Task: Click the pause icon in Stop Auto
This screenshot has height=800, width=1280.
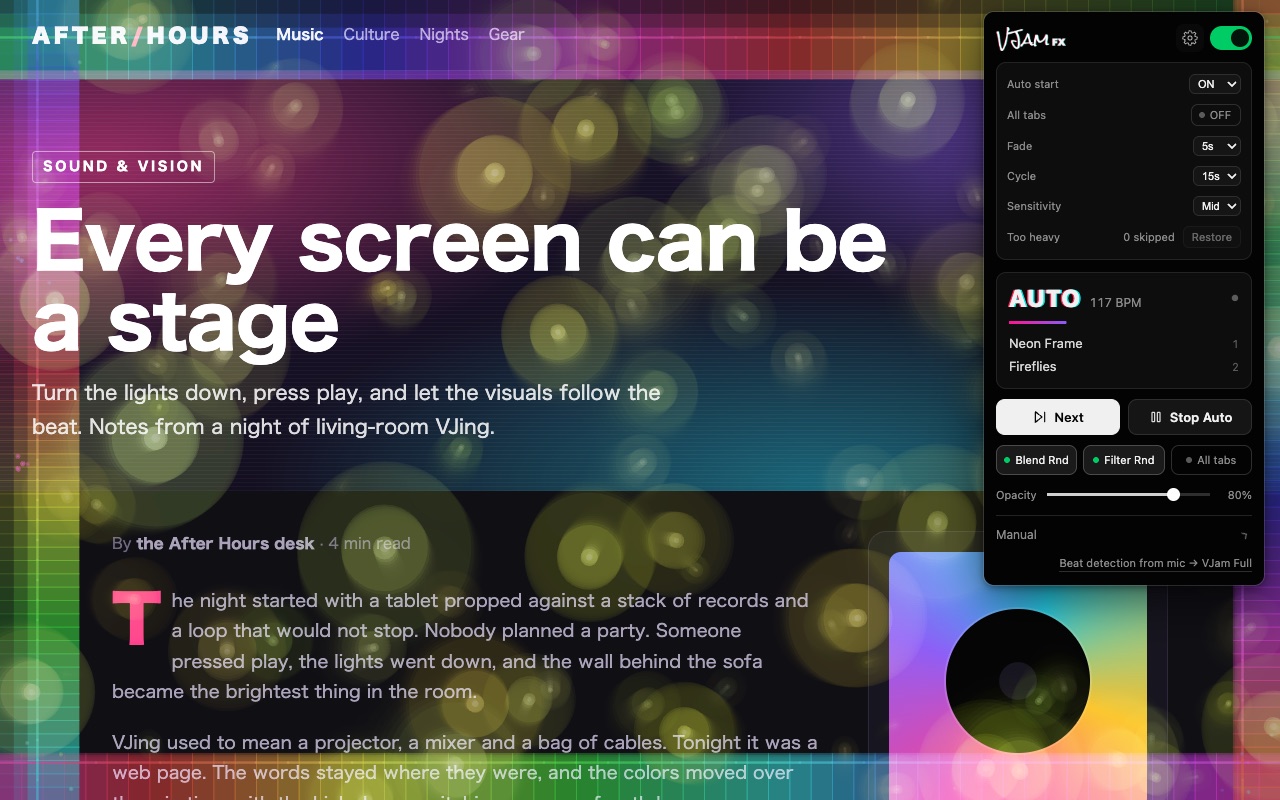Action: [1156, 417]
